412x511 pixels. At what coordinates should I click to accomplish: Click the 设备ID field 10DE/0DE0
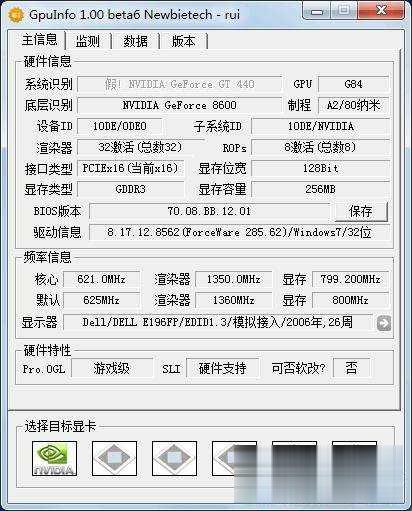tap(120, 126)
